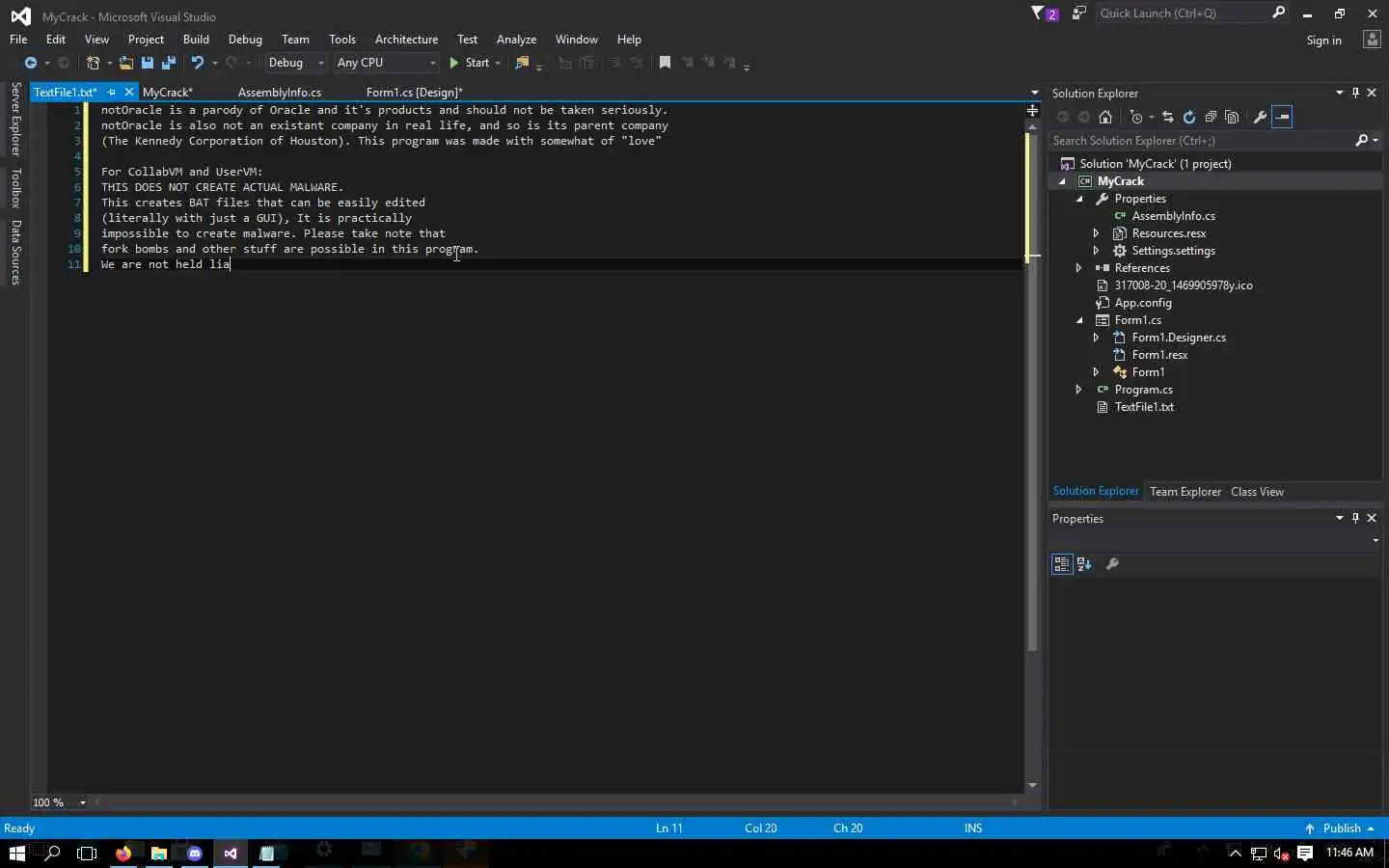Collapse the Form1.cs node
This screenshot has width=1389, height=868.
1079,320
